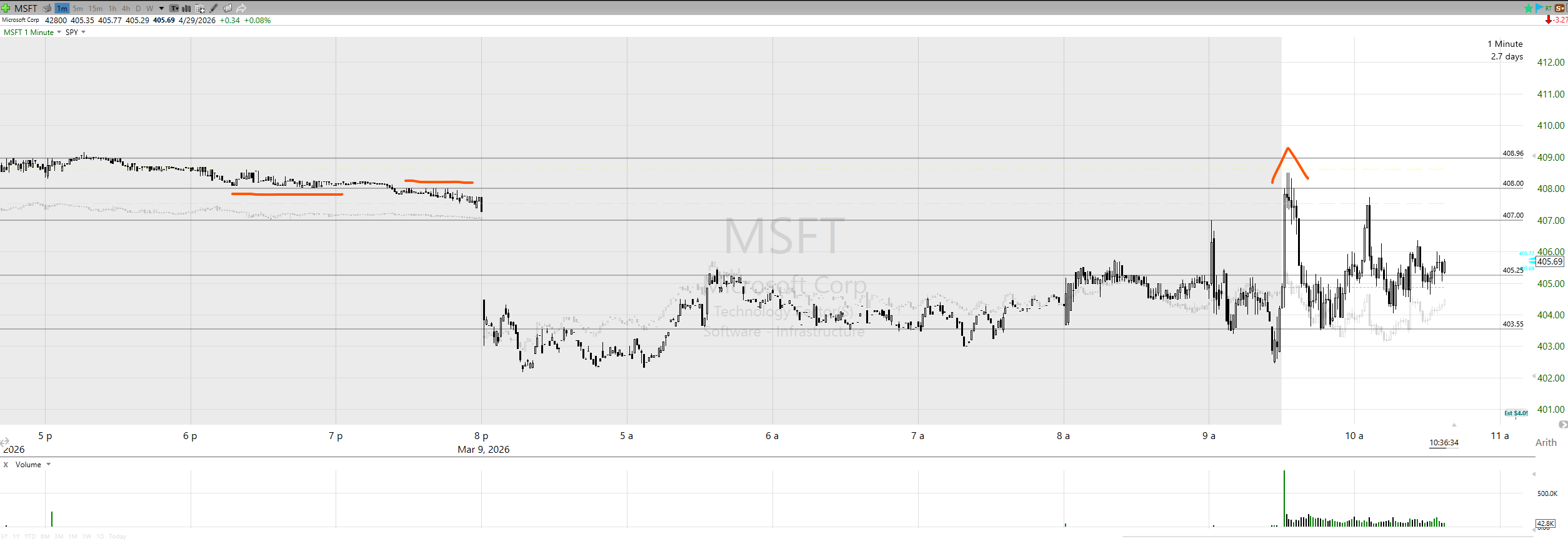Select the YTD range at bottom
Image resolution: width=1568 pixels, height=541 pixels.
29,536
